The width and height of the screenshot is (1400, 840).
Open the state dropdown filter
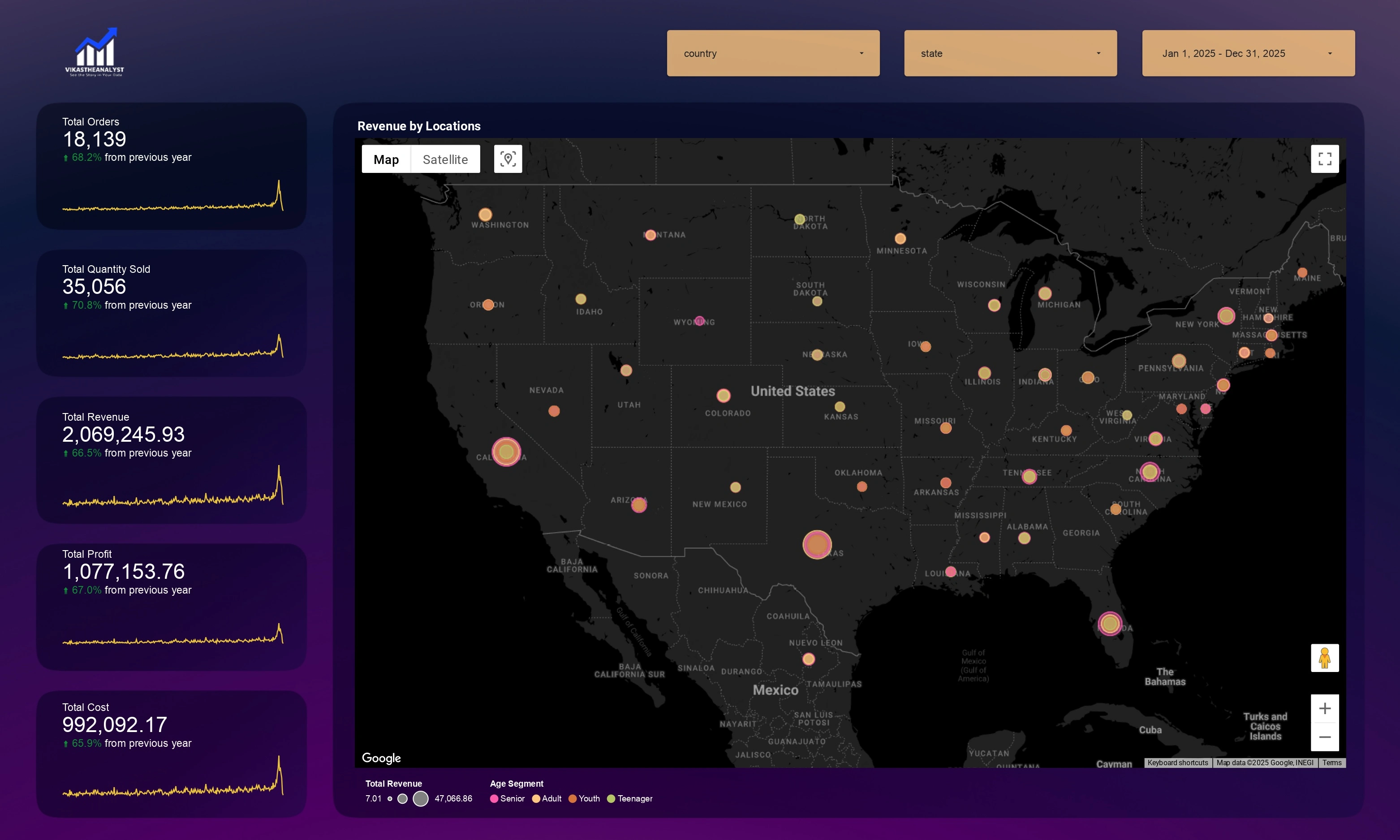[x=1010, y=53]
